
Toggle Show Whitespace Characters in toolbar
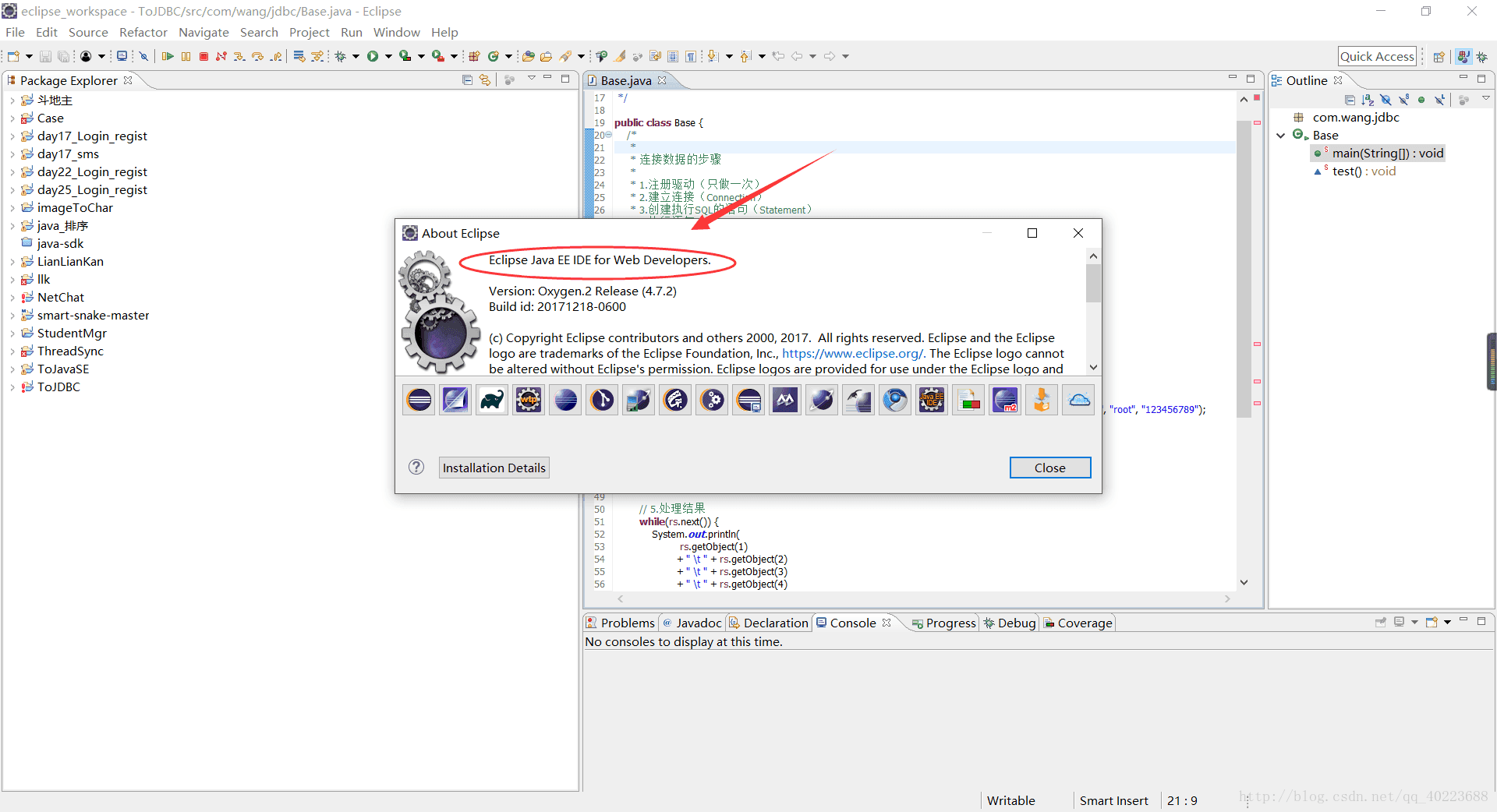click(x=691, y=56)
